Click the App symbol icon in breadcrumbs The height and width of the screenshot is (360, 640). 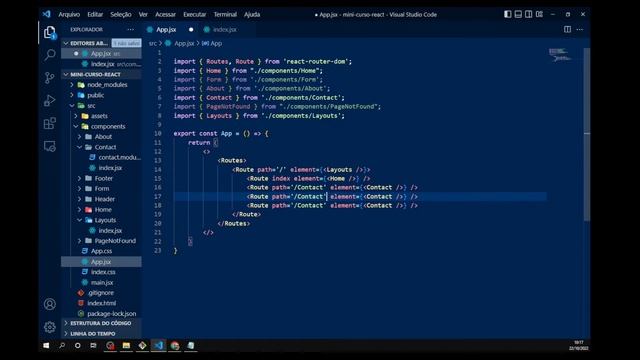click(206, 43)
